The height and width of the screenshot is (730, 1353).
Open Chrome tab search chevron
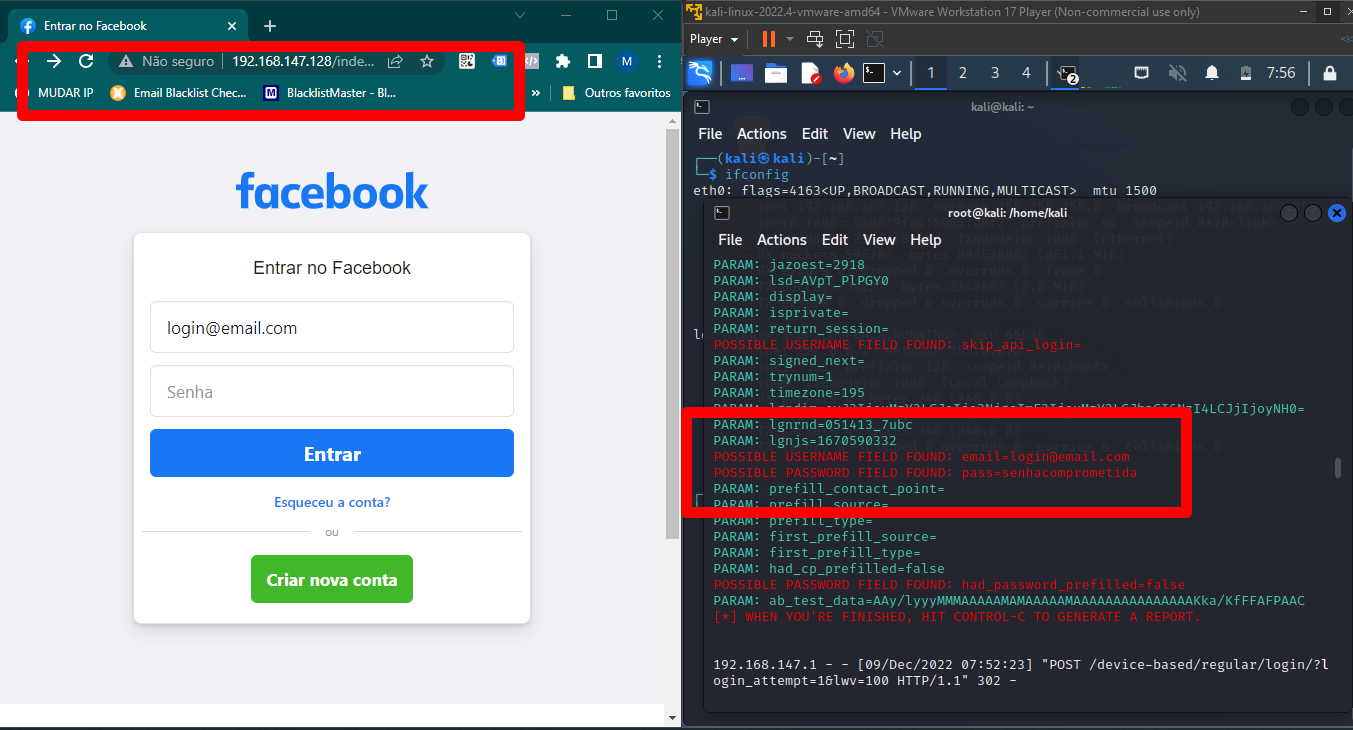520,15
